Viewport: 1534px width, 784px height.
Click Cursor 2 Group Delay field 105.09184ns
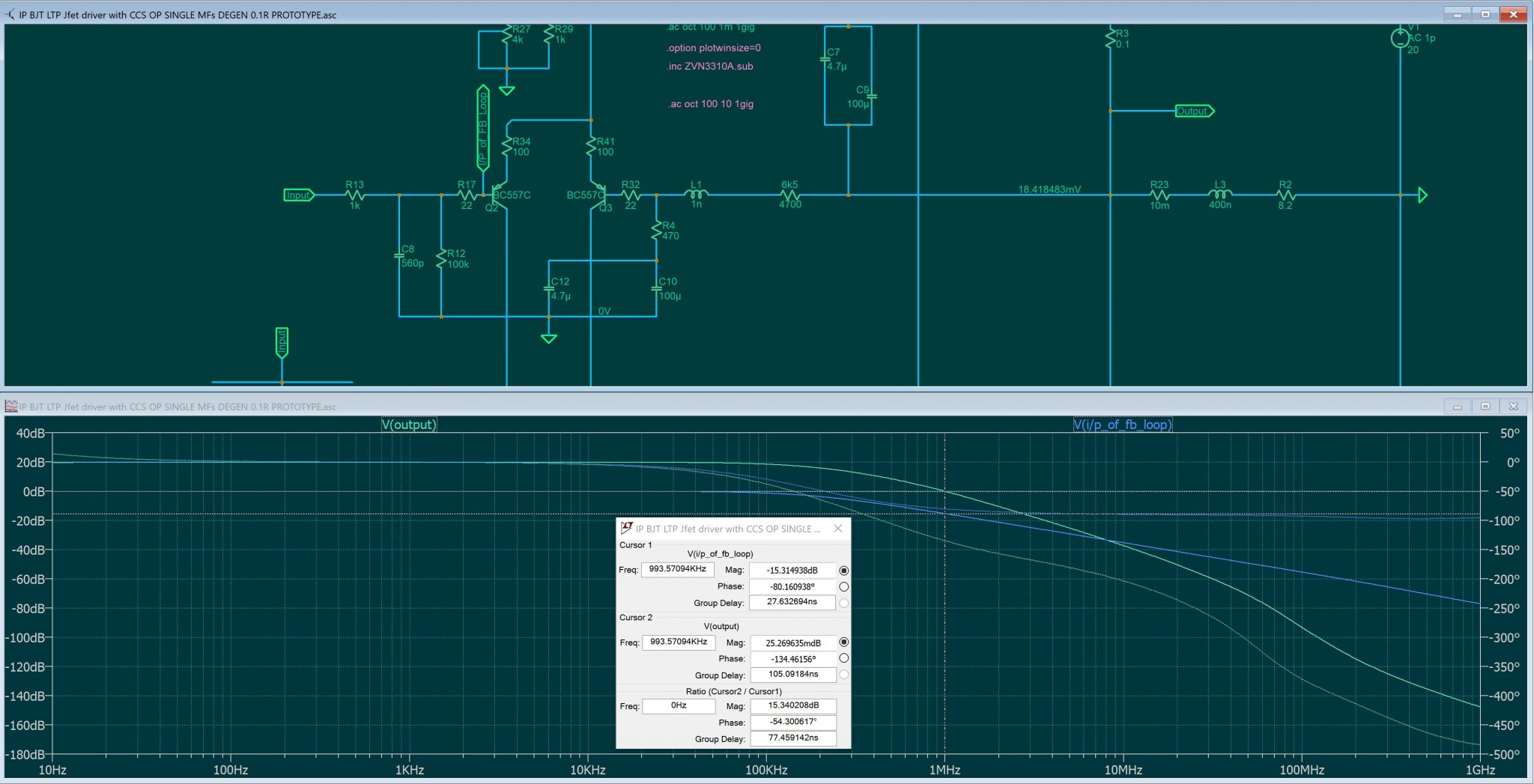click(793, 675)
